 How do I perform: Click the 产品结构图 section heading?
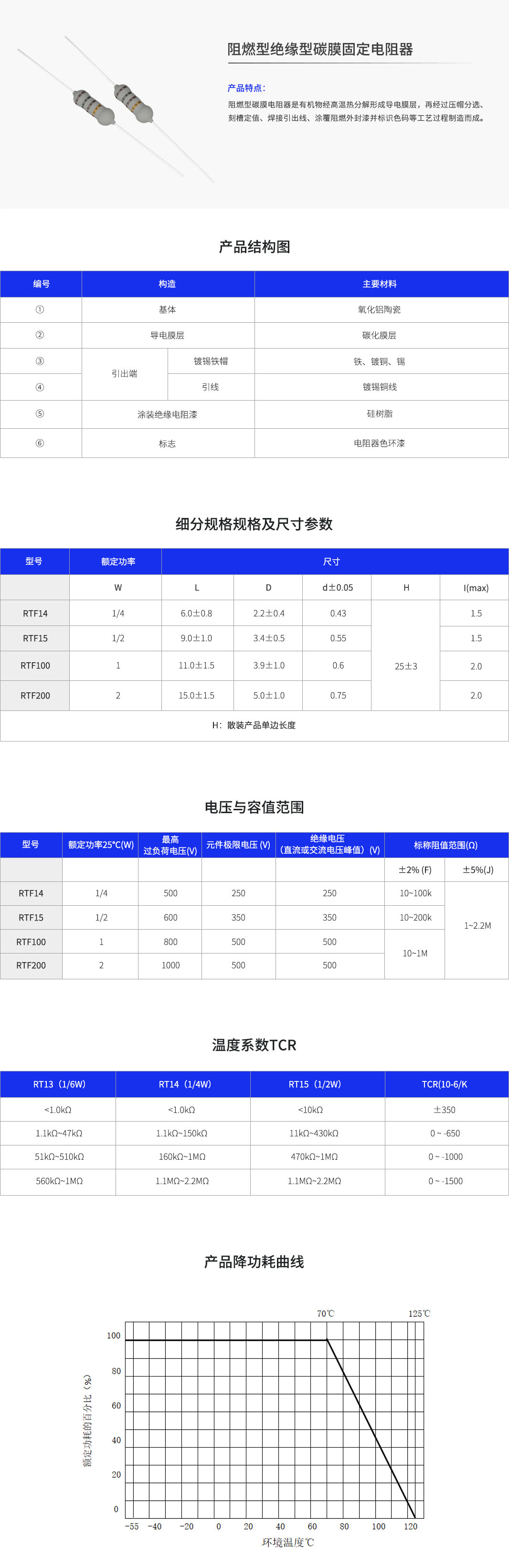254,246
